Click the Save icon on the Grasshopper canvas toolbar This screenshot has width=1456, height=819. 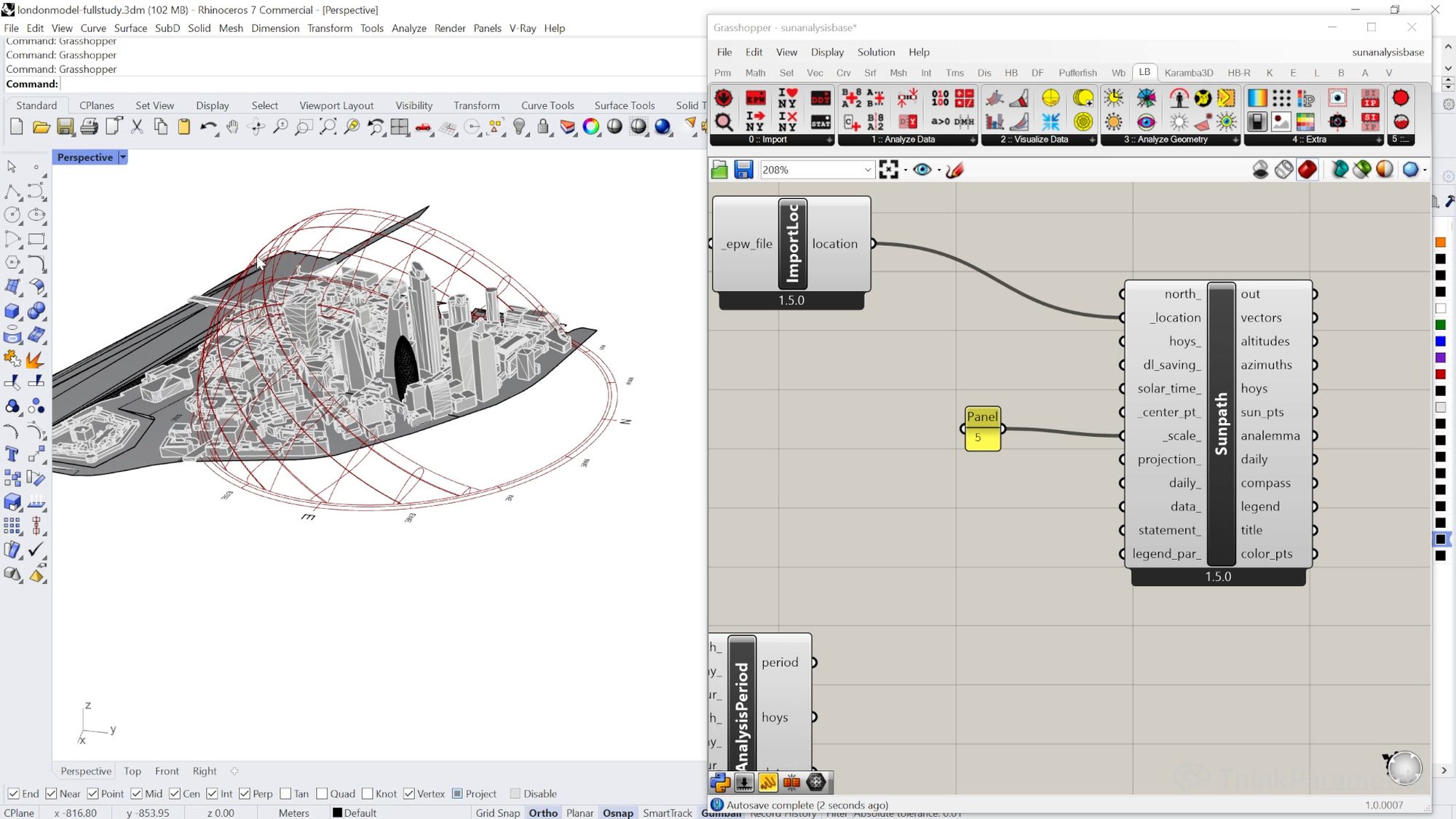pyautogui.click(x=743, y=170)
